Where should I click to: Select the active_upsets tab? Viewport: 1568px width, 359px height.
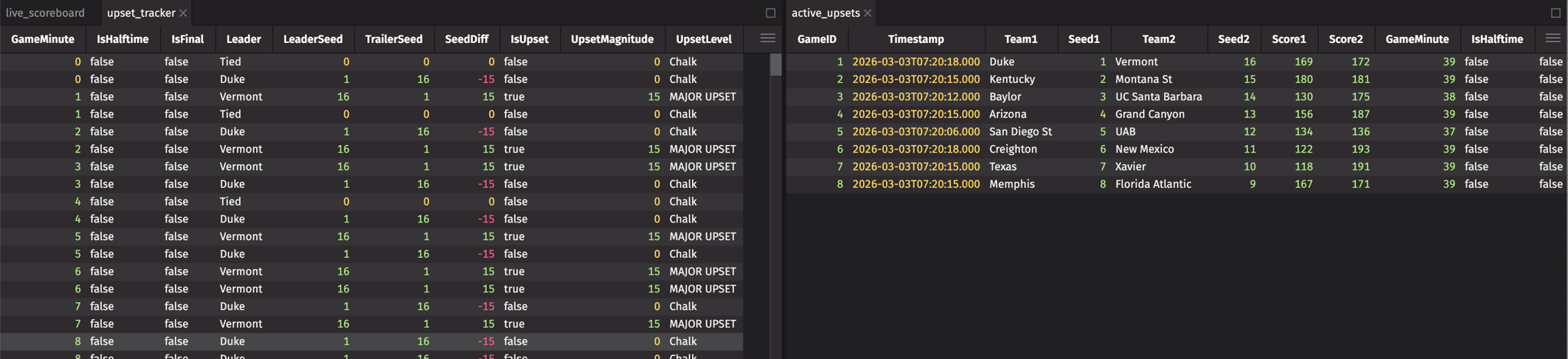pos(825,13)
